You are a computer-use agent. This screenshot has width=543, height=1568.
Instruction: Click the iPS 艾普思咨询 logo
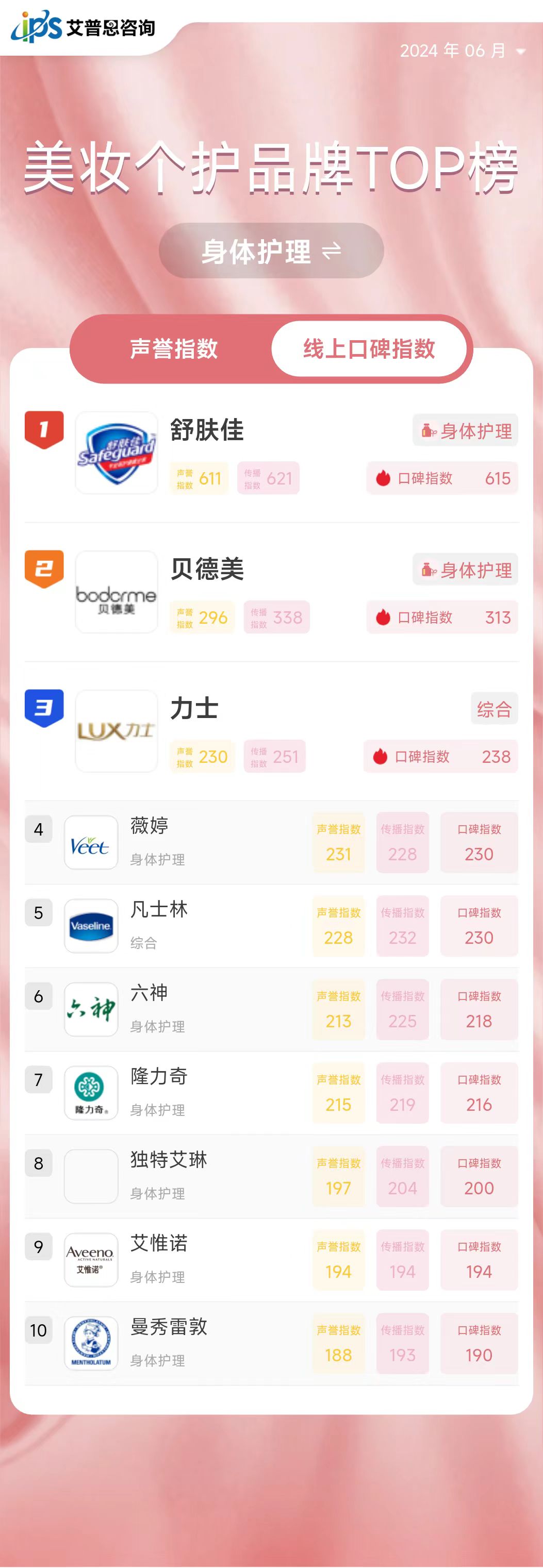pos(83,27)
